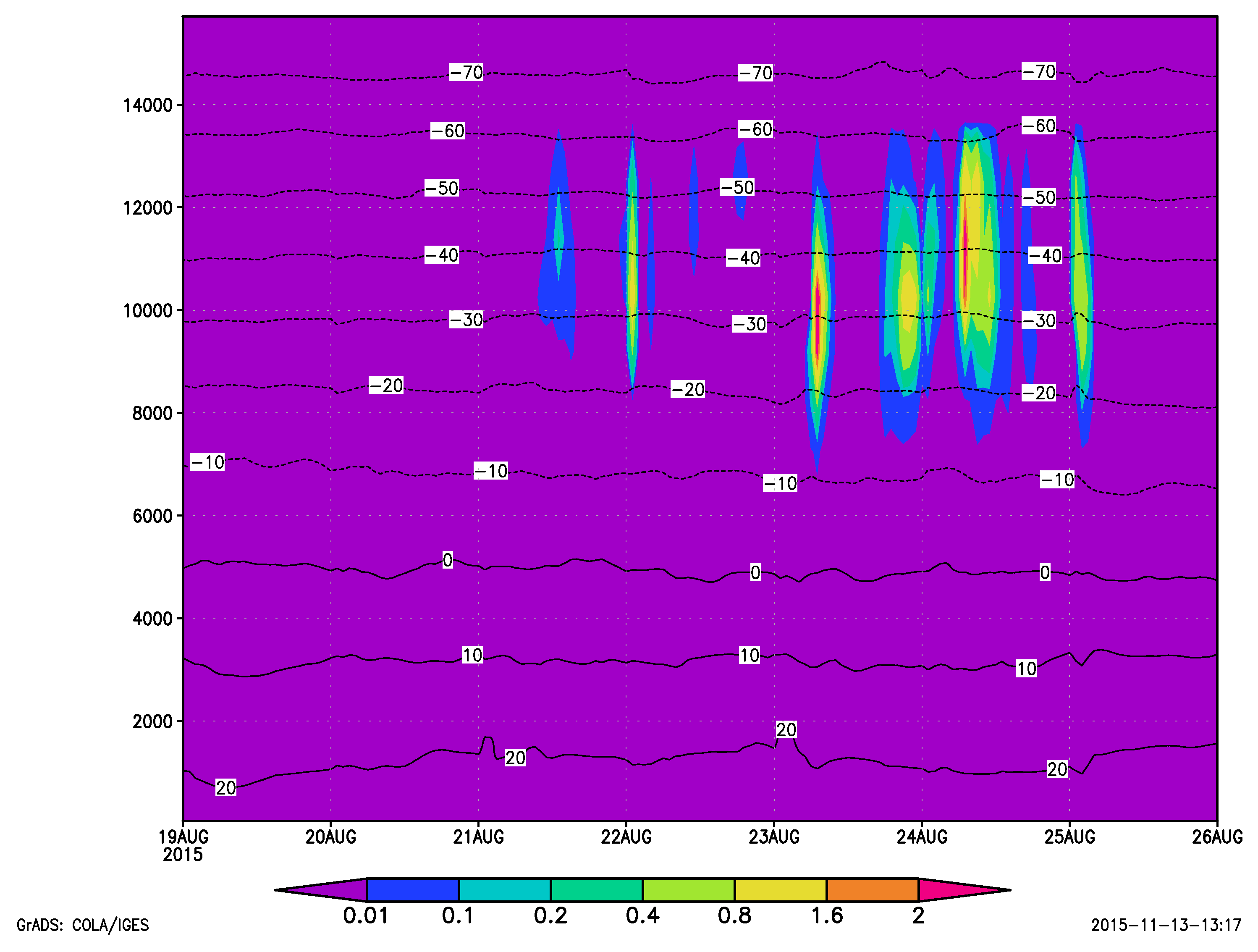Pick the green 0.2–0.4 colorbar segment
The width and height of the screenshot is (1258, 952).
(x=597, y=890)
